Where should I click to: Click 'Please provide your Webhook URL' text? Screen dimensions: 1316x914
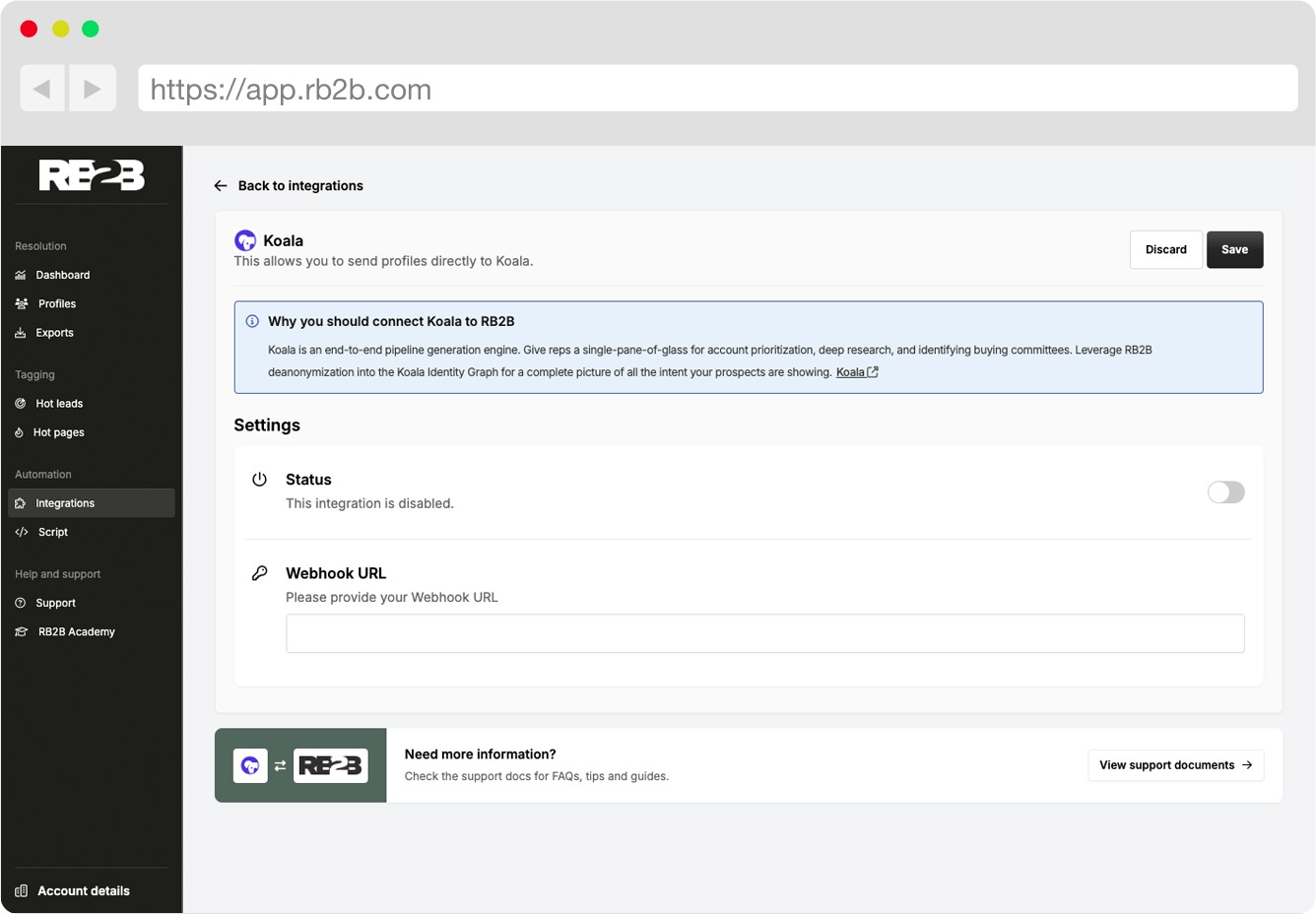click(x=392, y=597)
